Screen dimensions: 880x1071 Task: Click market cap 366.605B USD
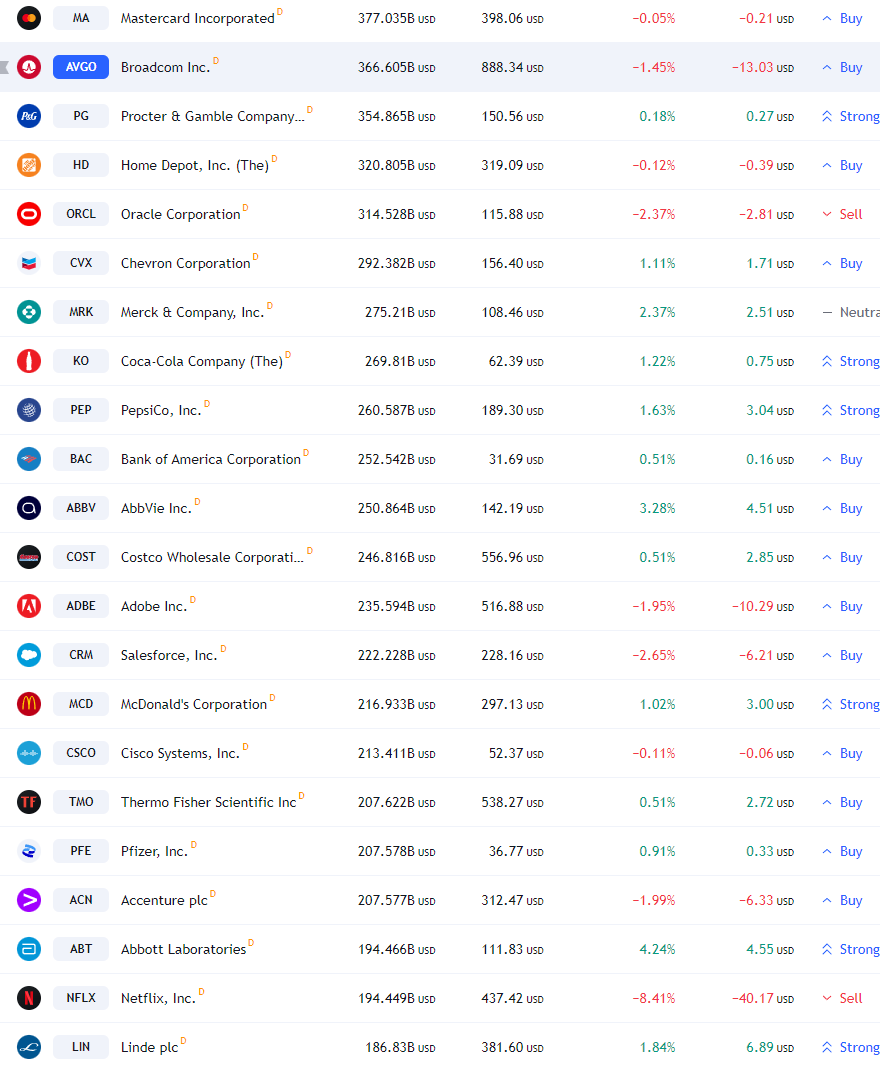396,68
